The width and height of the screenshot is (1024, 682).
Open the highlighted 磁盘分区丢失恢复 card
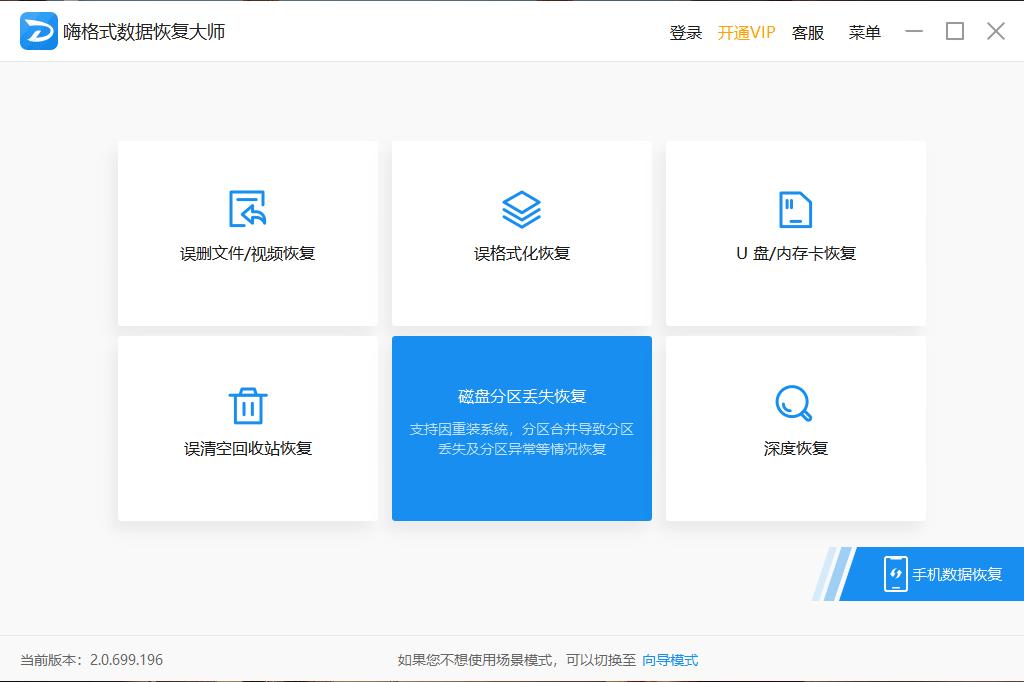coord(521,429)
